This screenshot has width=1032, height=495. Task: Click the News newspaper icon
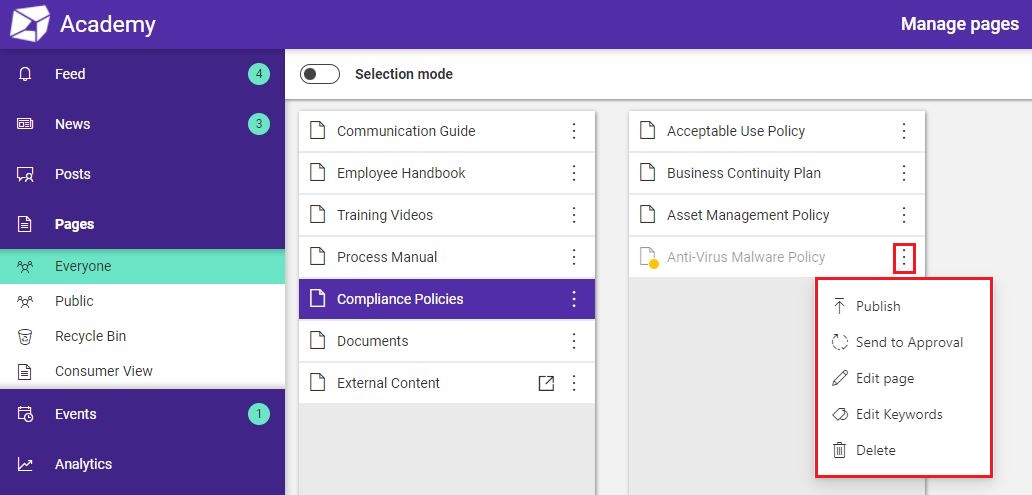(25, 124)
